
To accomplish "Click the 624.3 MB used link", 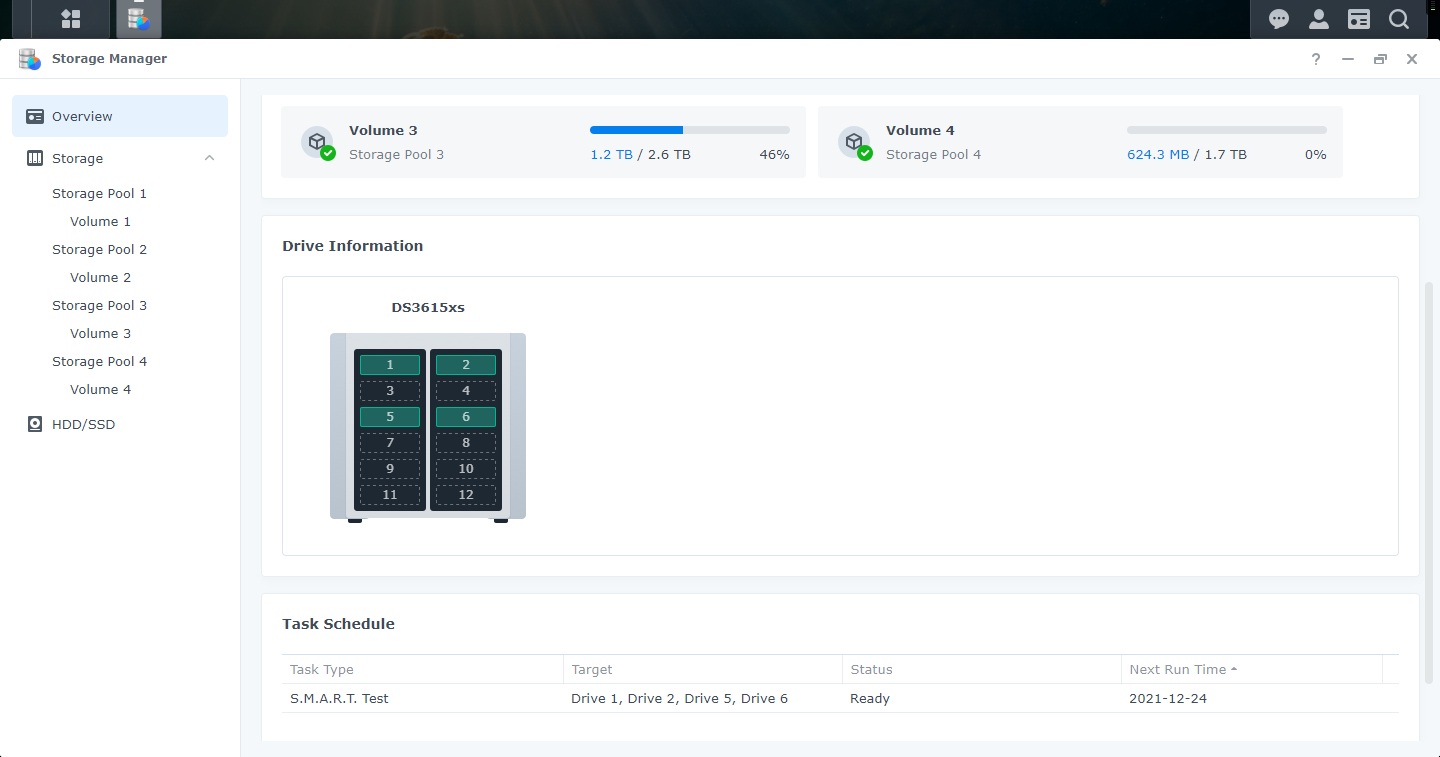I will 1158,155.
